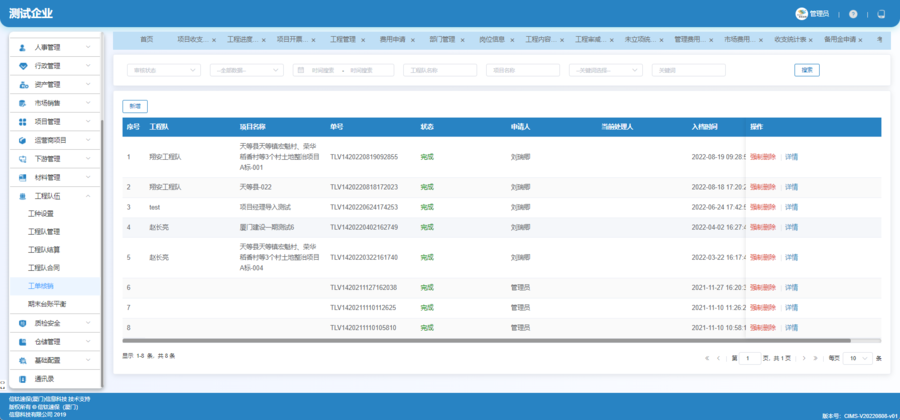900x420 pixels.
Task: Click the screen icon in top bar
Action: pos(881,14)
